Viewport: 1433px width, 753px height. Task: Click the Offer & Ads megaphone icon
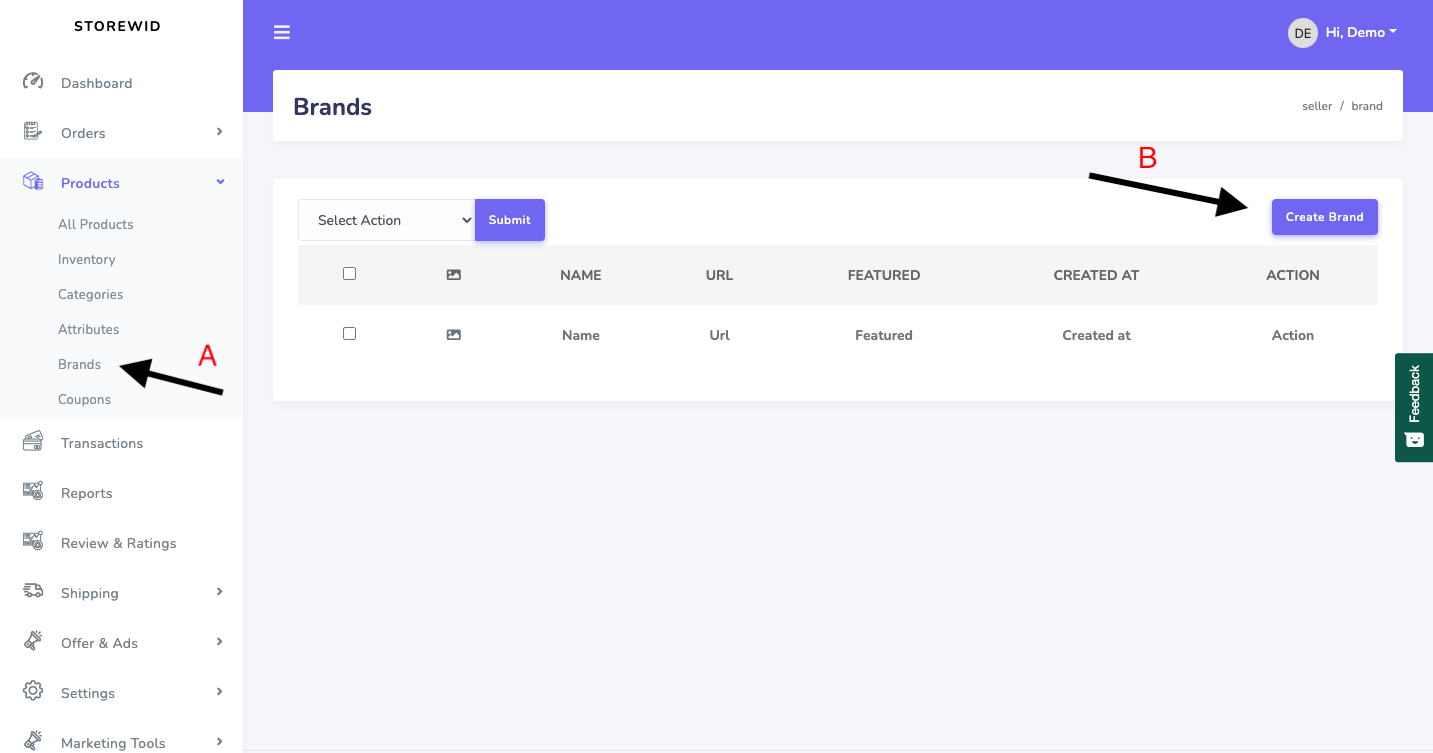pyautogui.click(x=33, y=642)
